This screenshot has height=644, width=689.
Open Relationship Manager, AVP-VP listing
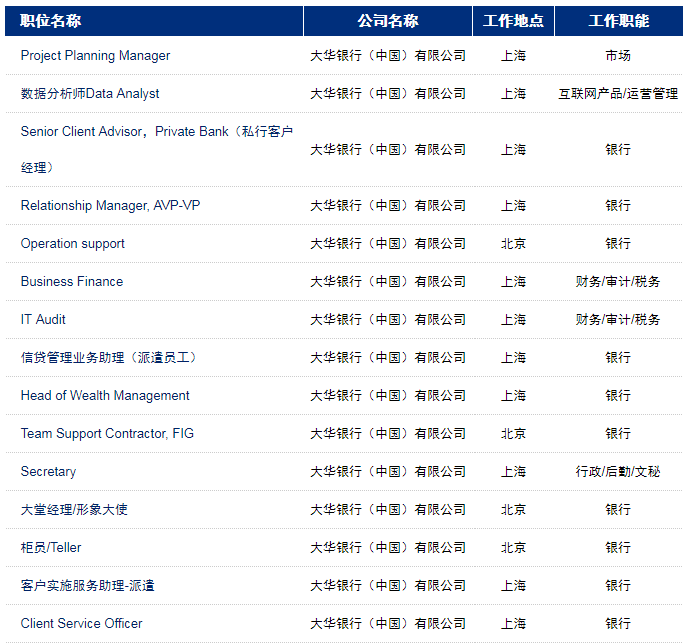click(110, 206)
